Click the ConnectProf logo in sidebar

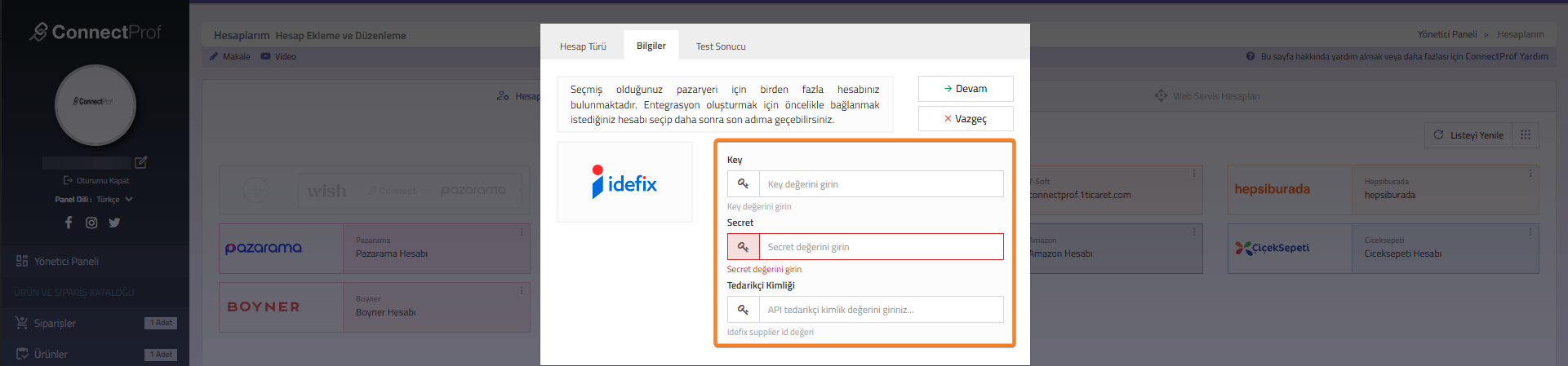pyautogui.click(x=96, y=32)
